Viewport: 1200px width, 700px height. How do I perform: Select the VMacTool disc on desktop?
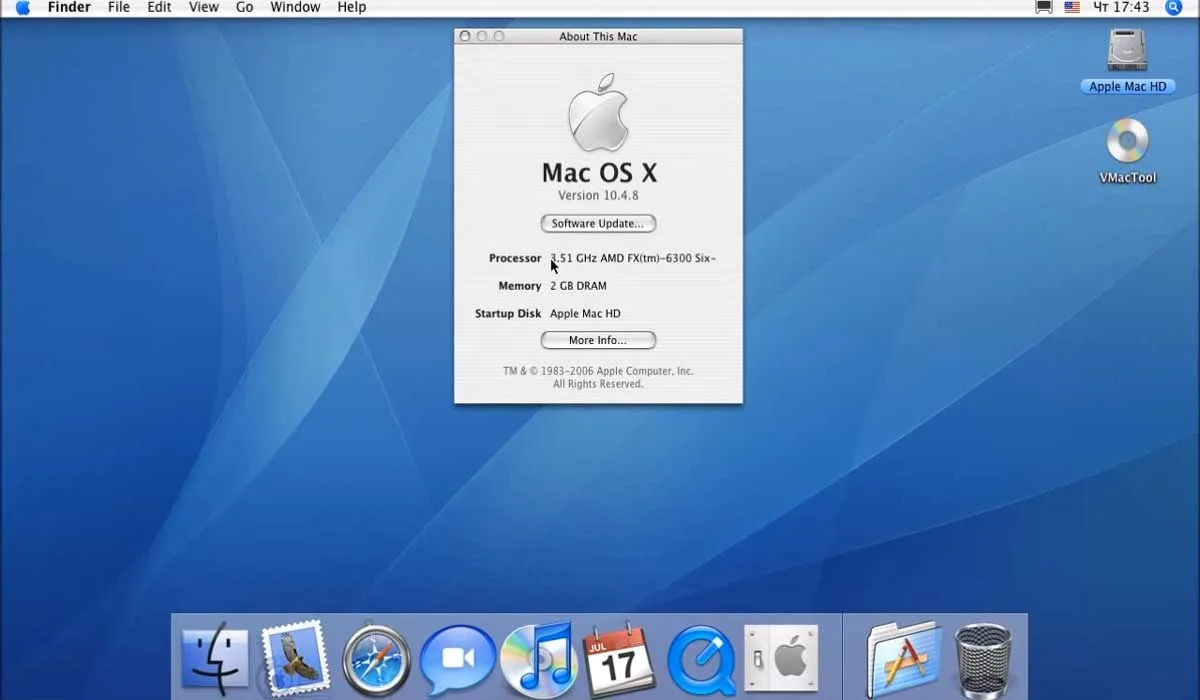click(x=1127, y=151)
